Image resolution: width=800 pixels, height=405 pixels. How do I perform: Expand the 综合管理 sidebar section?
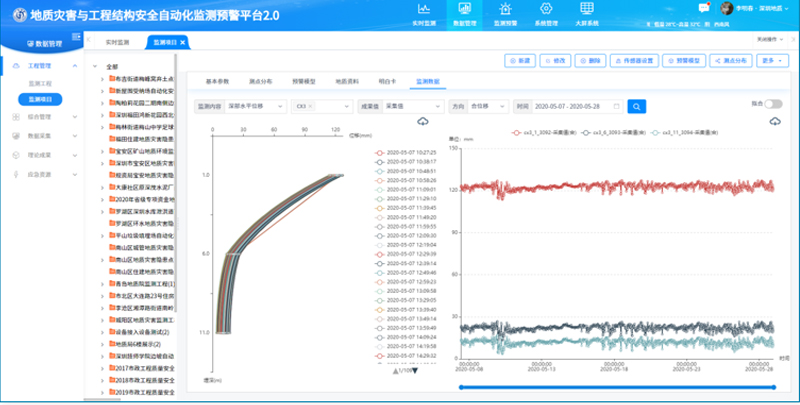[38, 117]
